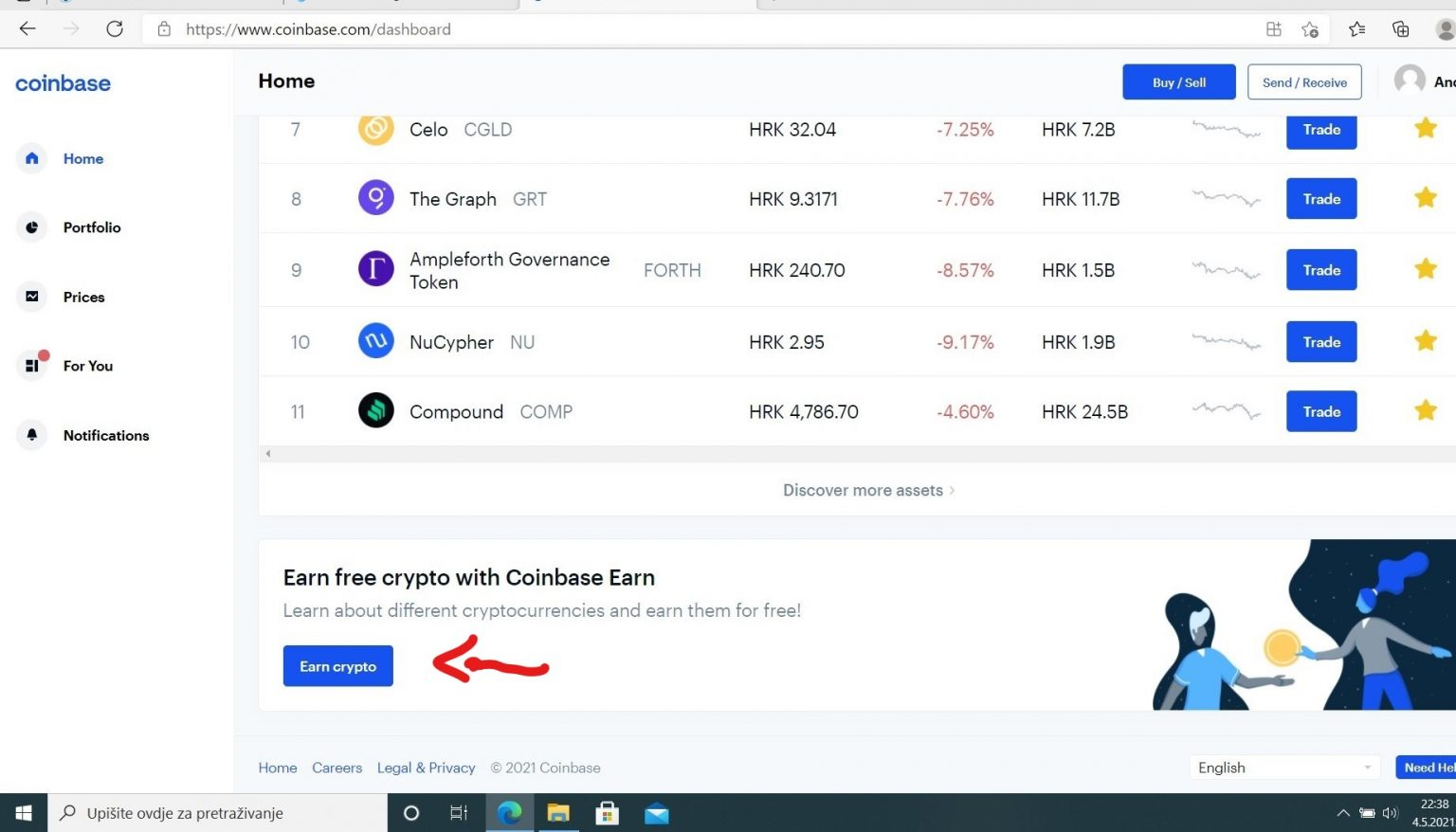Go to Home in the sidebar
Viewport: 1456px width, 832px height.
[x=83, y=158]
